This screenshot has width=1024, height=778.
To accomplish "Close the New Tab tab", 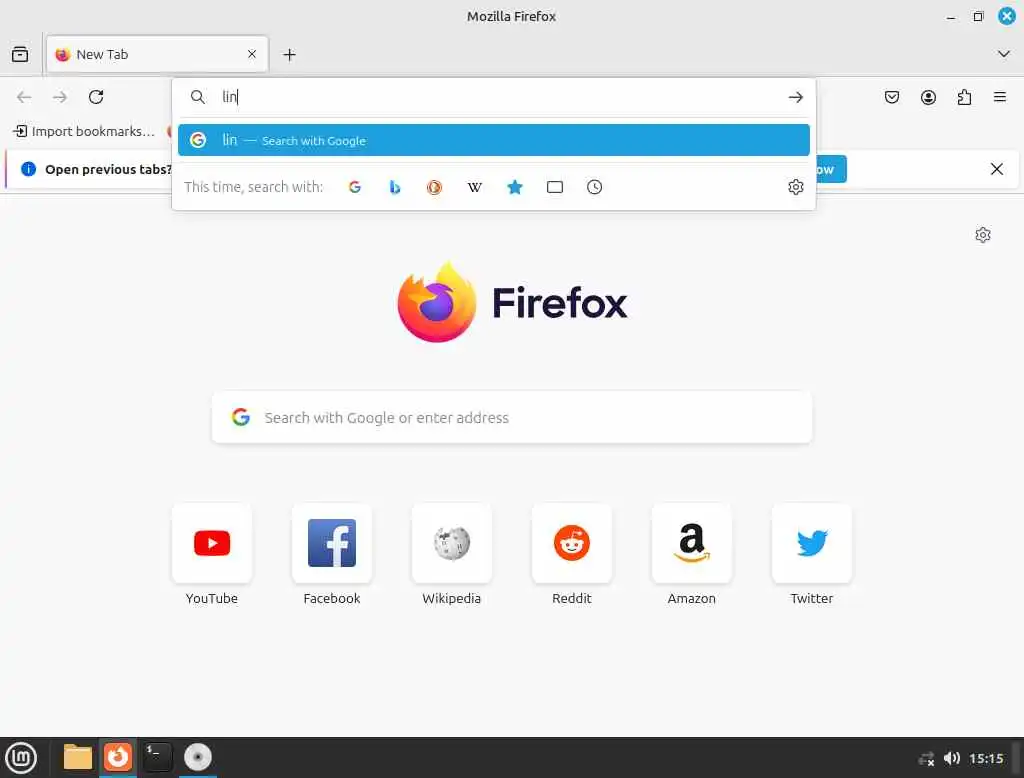I will [251, 54].
